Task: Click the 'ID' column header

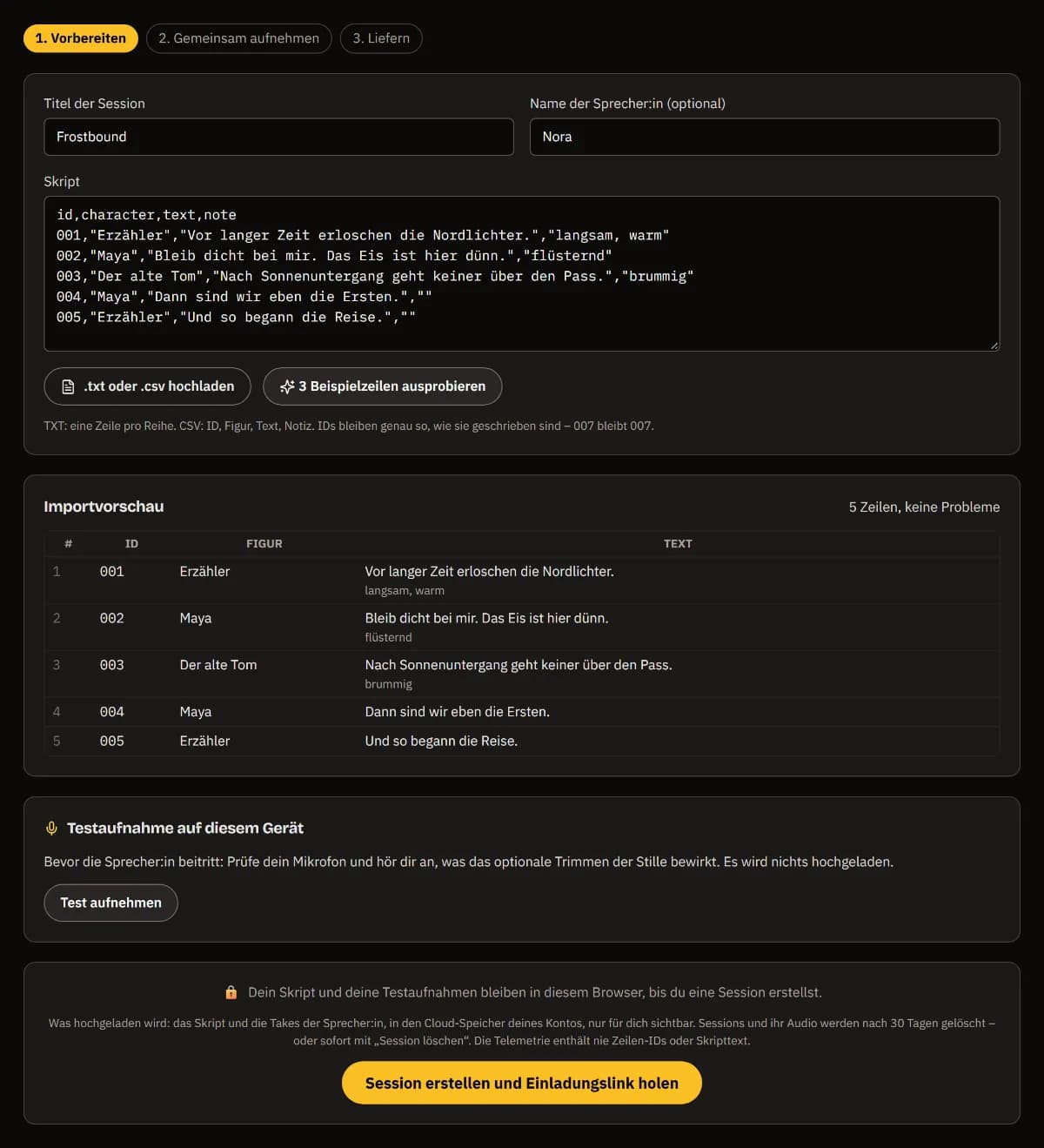Action: coord(131,544)
